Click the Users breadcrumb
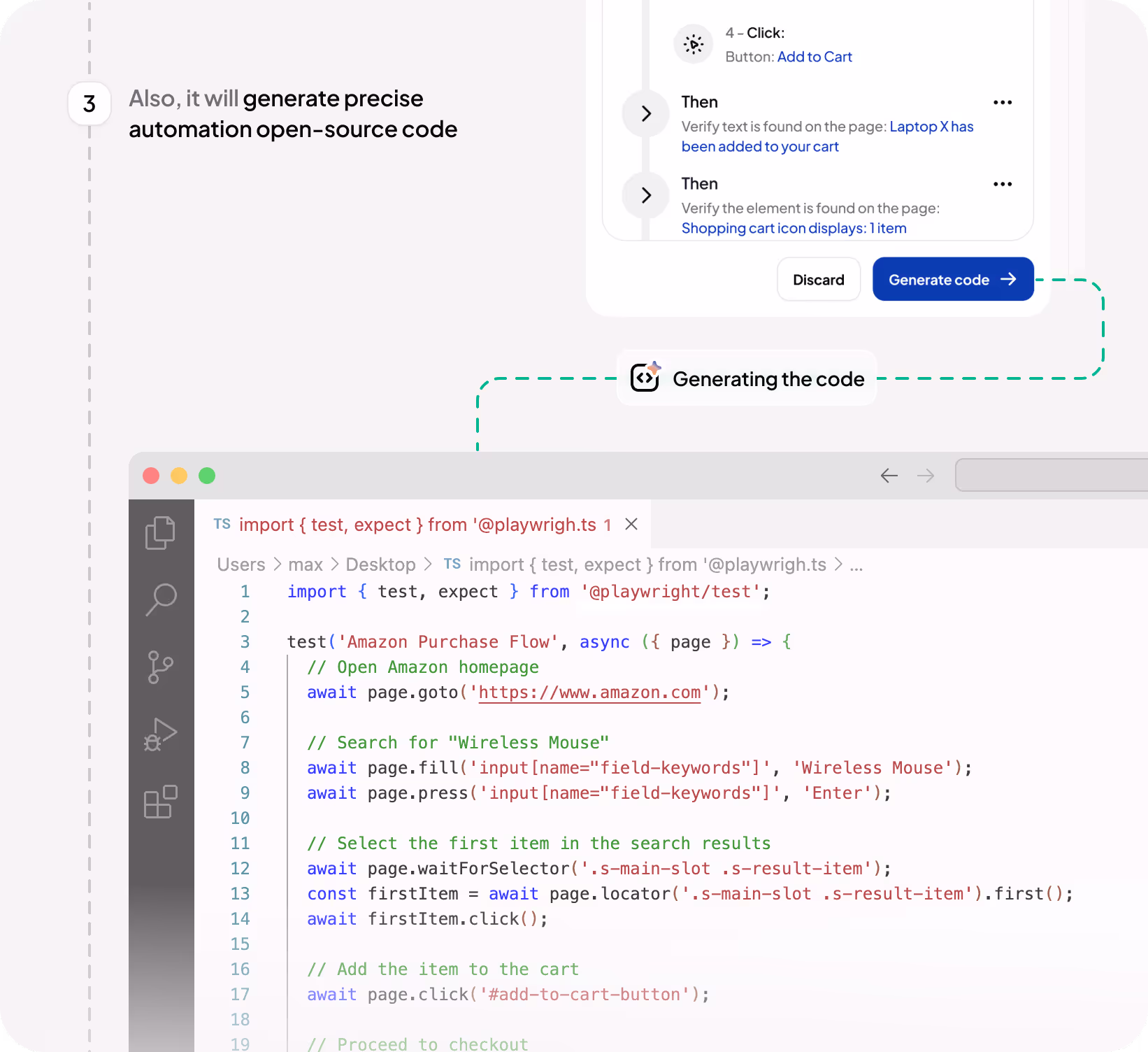Viewport: 1148px width, 1052px height. [241, 564]
